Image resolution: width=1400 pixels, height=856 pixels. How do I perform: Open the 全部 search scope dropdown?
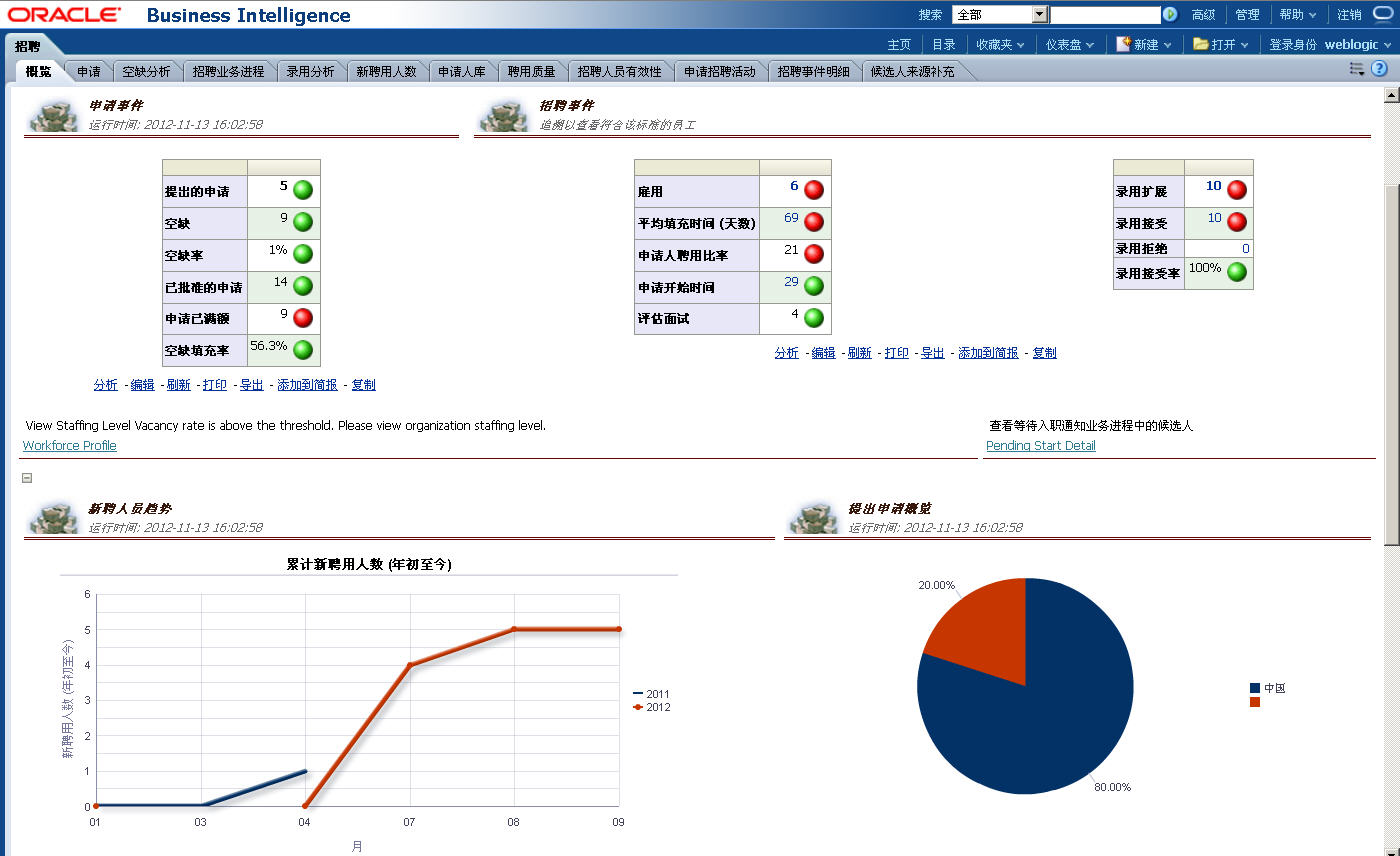point(1038,14)
